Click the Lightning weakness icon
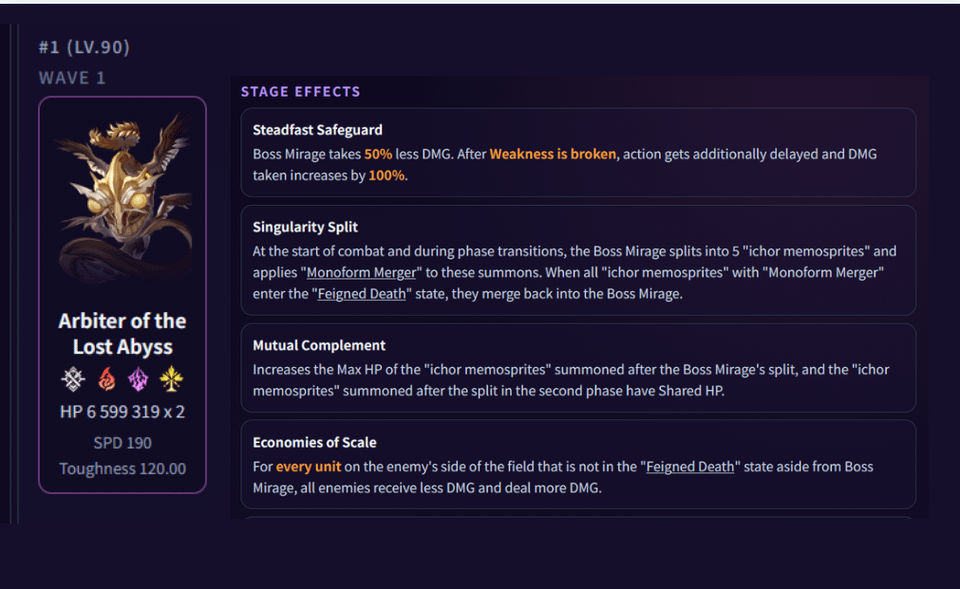Screen dimensions: 960x589 tap(138, 379)
